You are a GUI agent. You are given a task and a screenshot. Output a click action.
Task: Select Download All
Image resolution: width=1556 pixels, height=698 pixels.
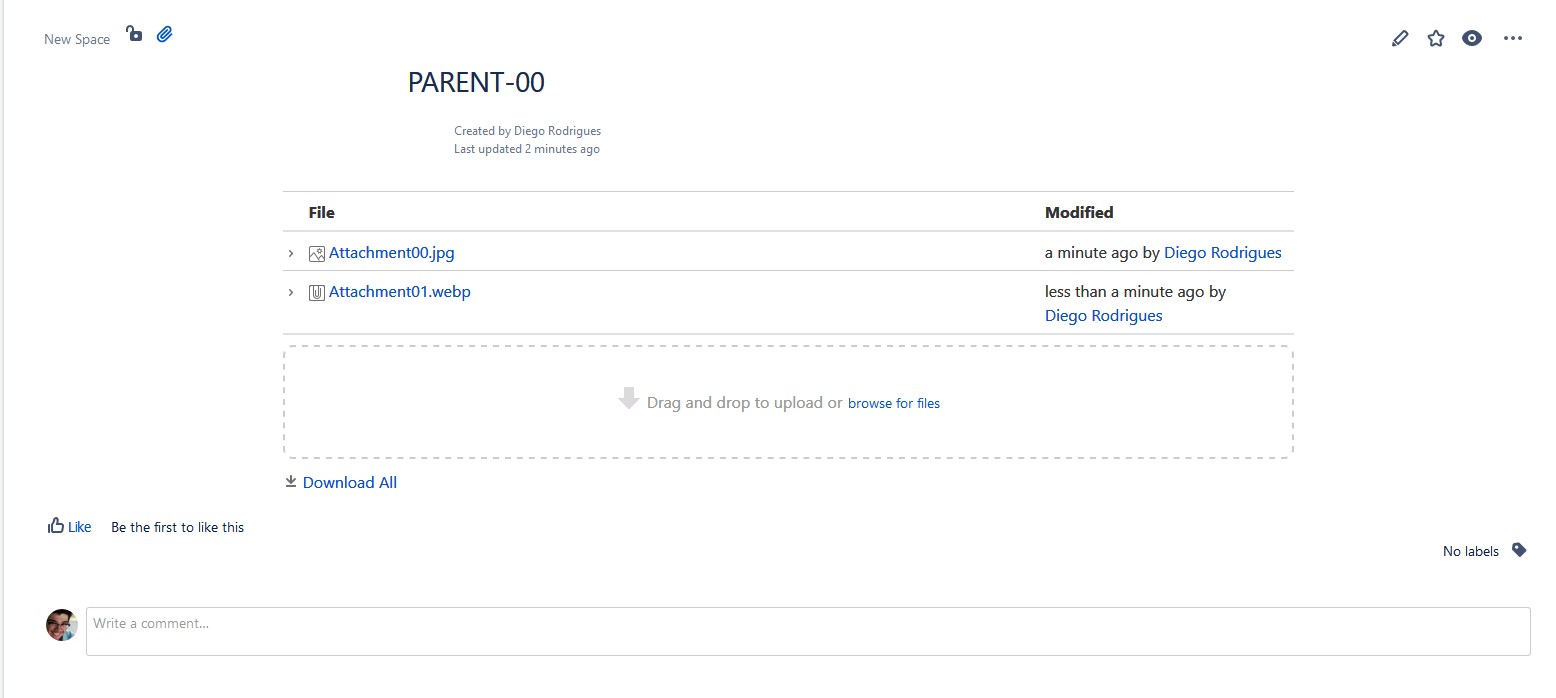click(x=349, y=481)
